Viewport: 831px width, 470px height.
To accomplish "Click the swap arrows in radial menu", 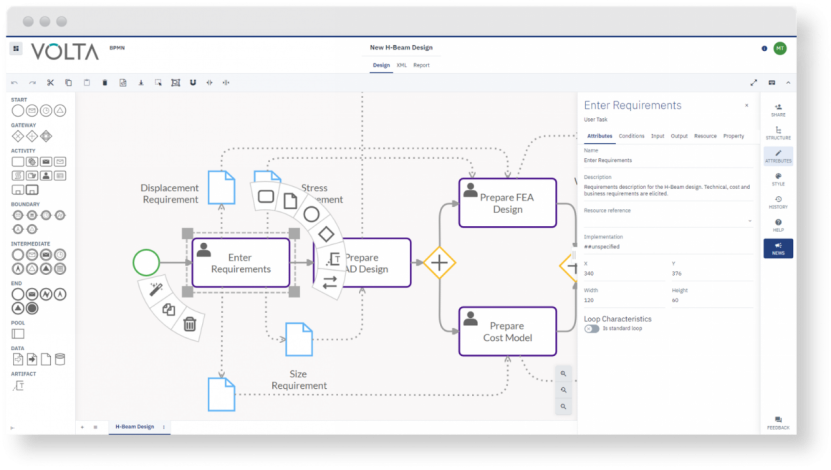I will [330, 282].
